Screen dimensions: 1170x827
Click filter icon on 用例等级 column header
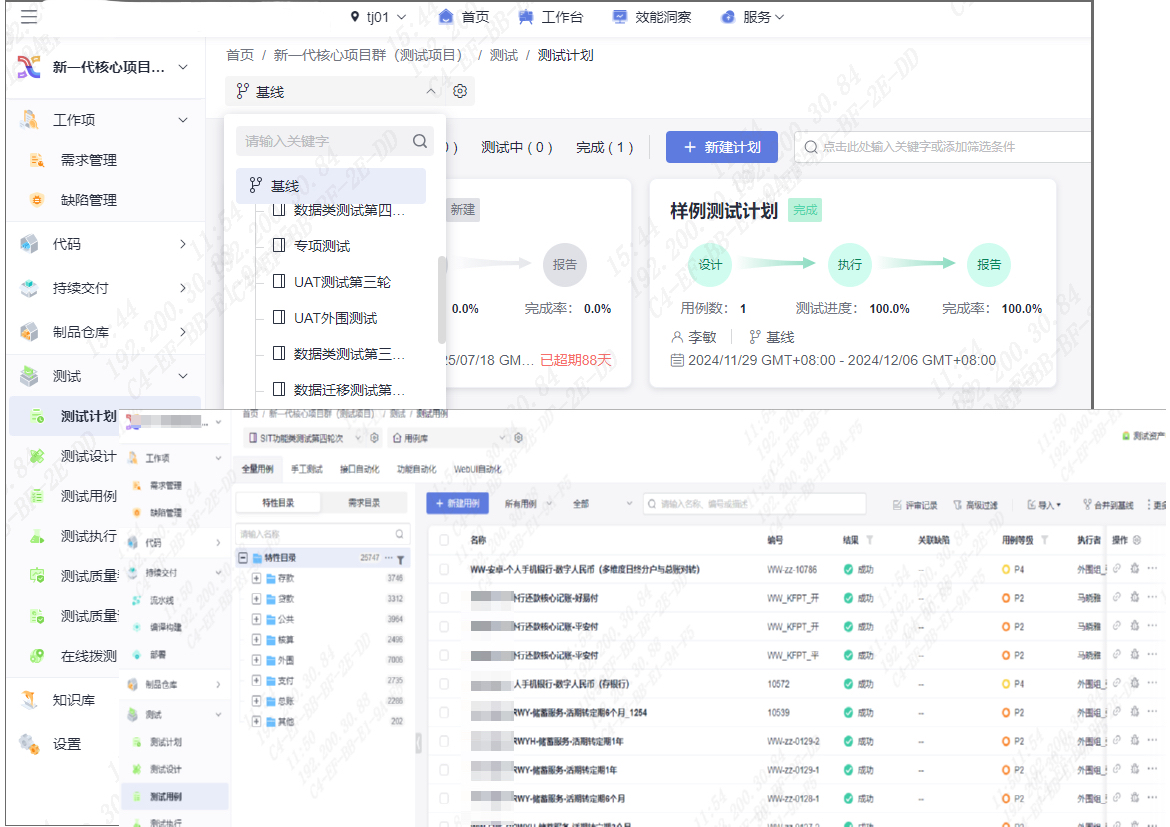[x=1045, y=540]
